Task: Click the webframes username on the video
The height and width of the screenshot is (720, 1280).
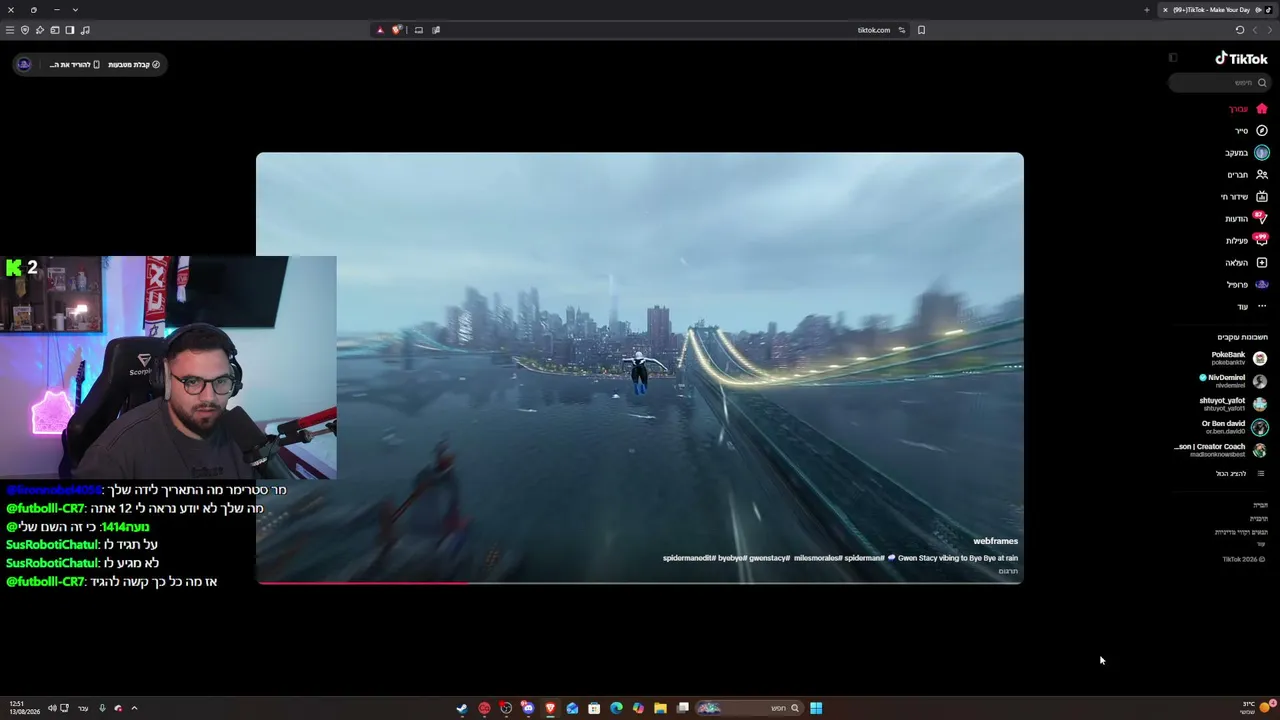Action: [x=995, y=542]
